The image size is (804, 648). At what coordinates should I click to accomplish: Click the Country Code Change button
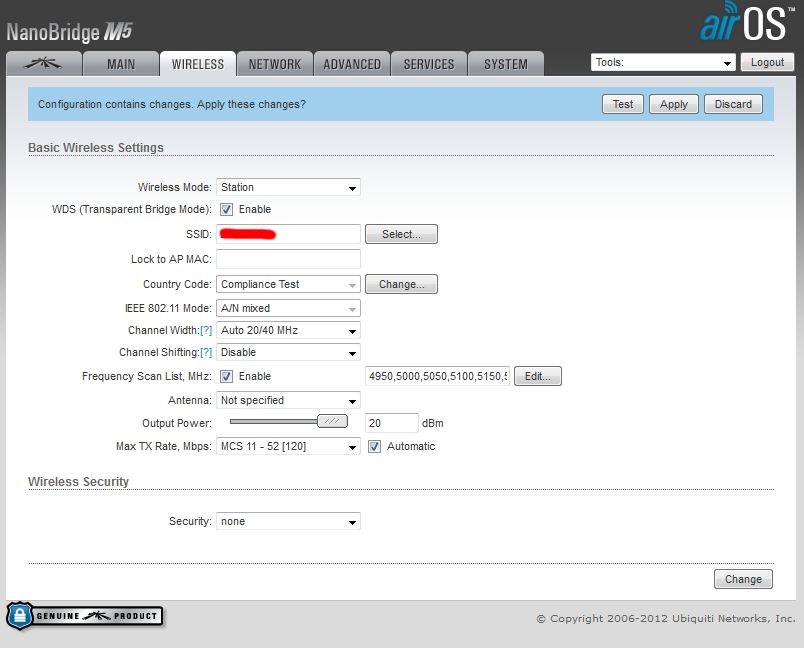(401, 284)
